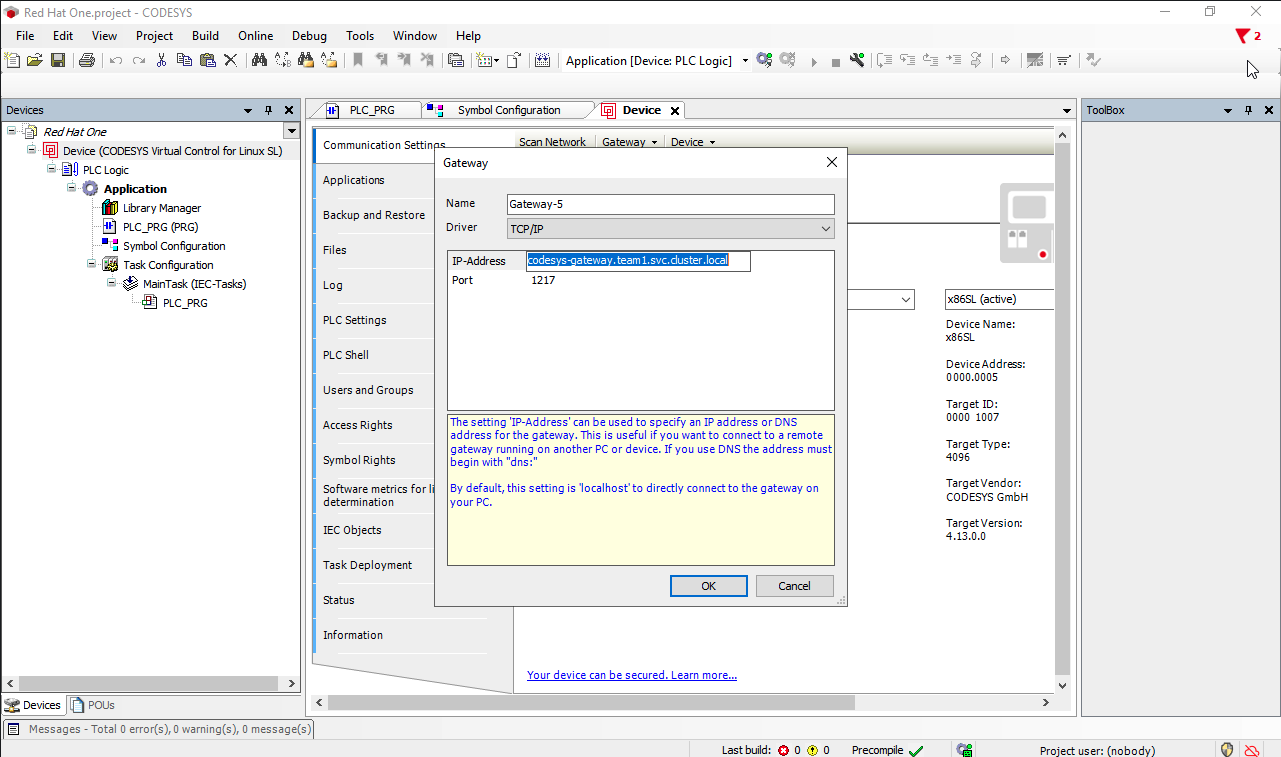This screenshot has height=757, width=1281.
Task: Collapse the PLC Logic tree node
Action: [52, 169]
